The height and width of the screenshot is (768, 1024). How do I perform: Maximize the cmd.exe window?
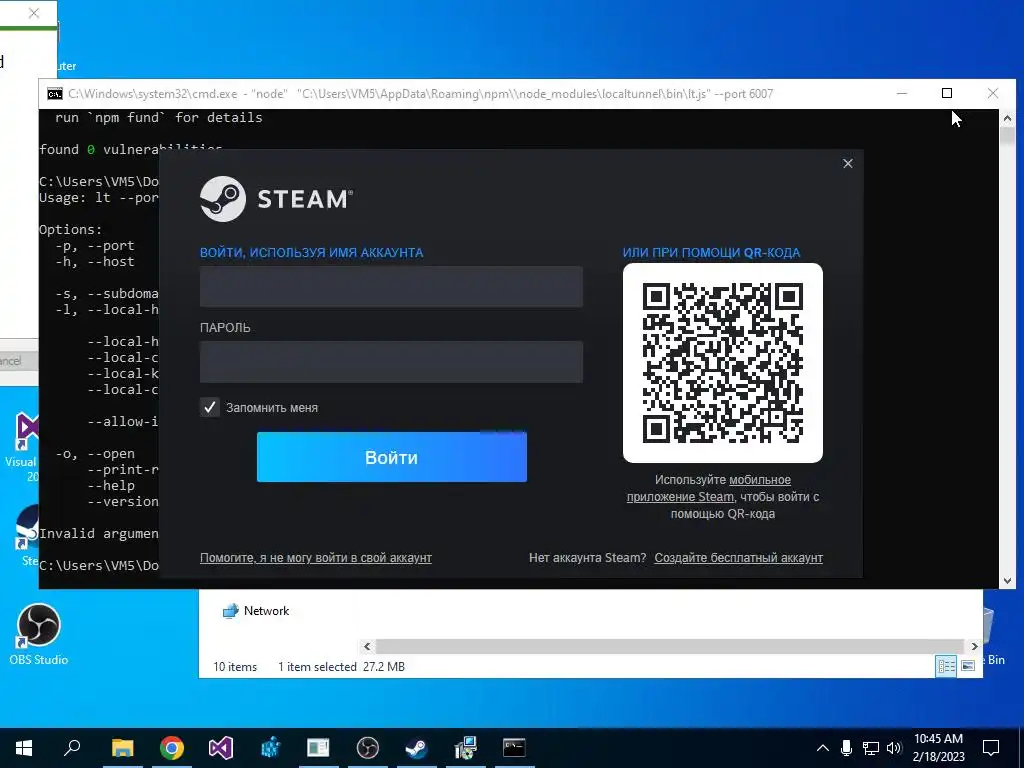(x=947, y=93)
